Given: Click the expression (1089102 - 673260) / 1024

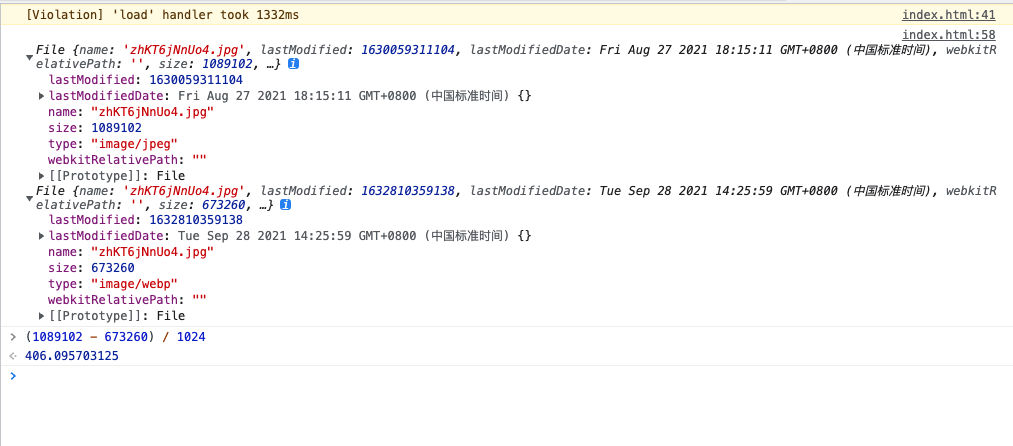Looking at the screenshot, I should (115, 337).
